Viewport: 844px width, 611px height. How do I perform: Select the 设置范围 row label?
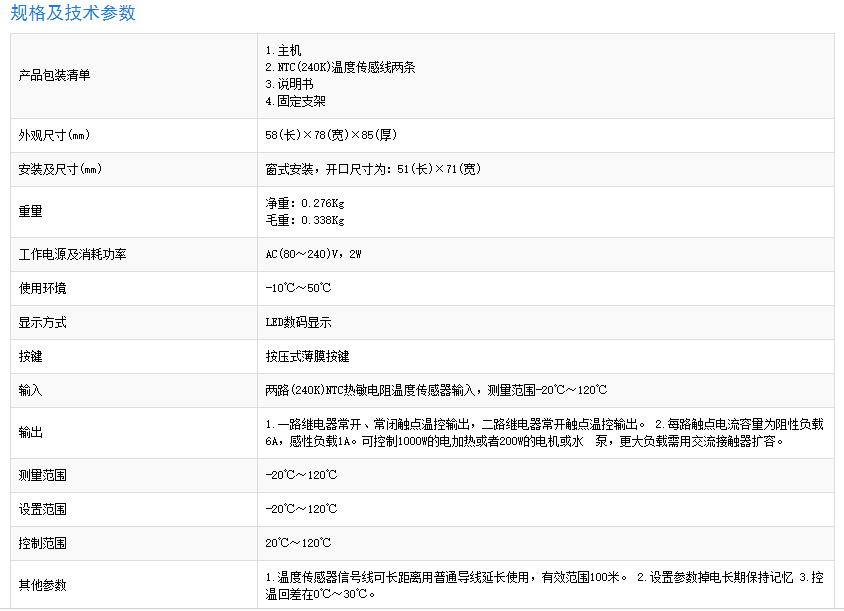[43, 509]
